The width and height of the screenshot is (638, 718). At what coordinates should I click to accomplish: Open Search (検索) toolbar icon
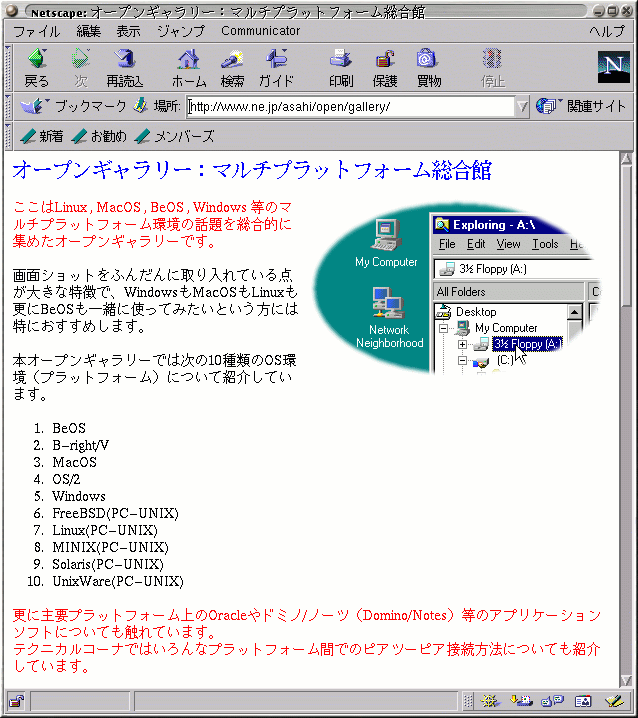(232, 68)
